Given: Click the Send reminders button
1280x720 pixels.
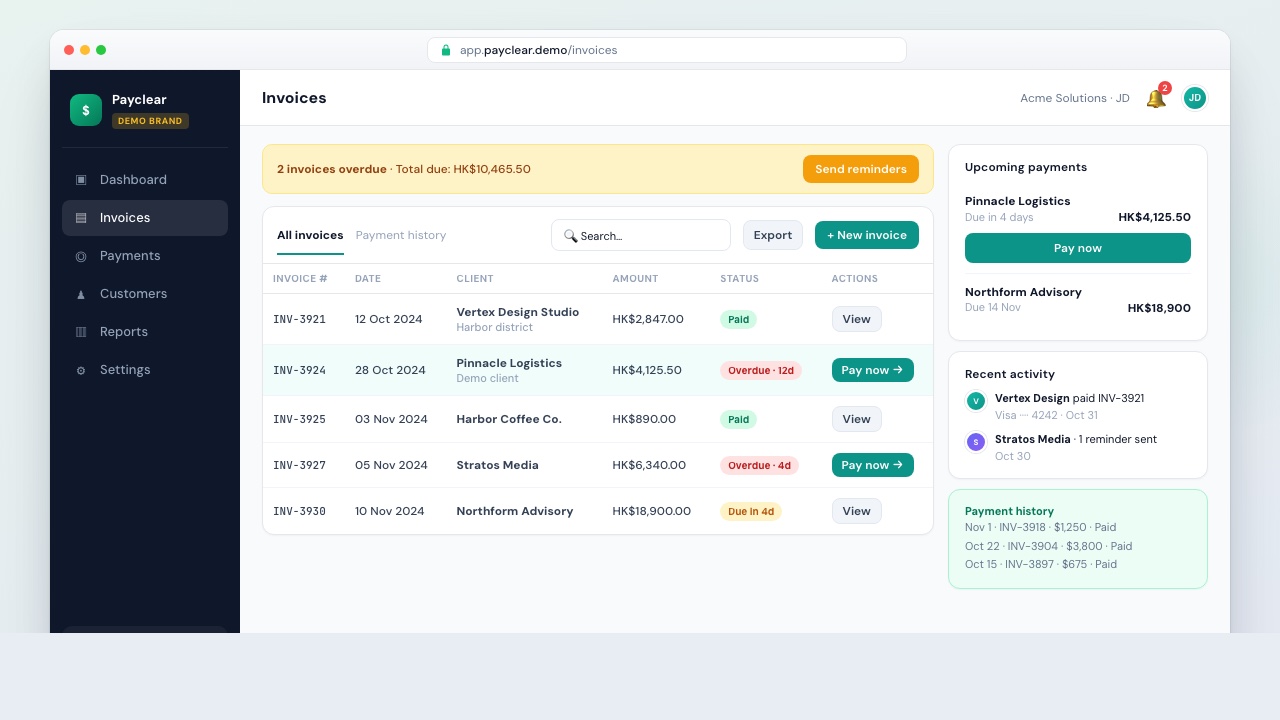Looking at the screenshot, I should coord(861,169).
